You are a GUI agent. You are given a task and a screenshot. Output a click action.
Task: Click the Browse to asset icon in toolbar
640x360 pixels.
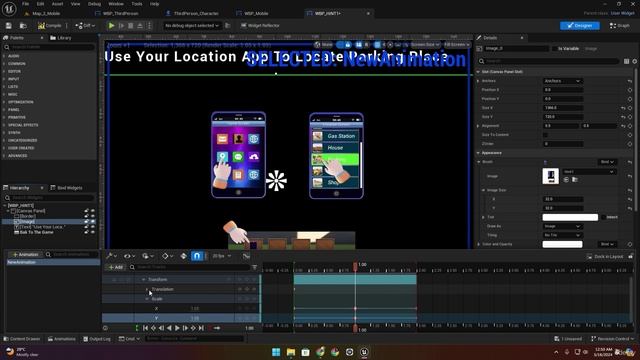[x=23, y=26]
